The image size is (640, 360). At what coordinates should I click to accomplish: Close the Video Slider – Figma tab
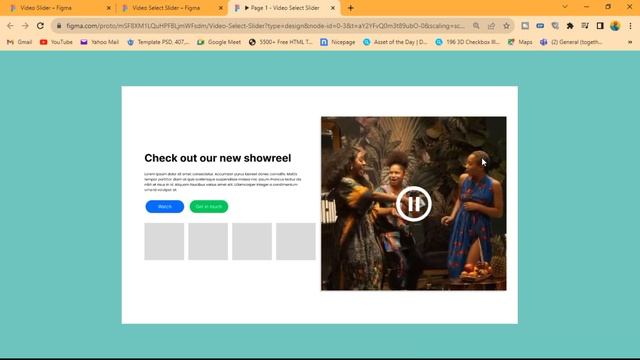pyautogui.click(x=109, y=8)
